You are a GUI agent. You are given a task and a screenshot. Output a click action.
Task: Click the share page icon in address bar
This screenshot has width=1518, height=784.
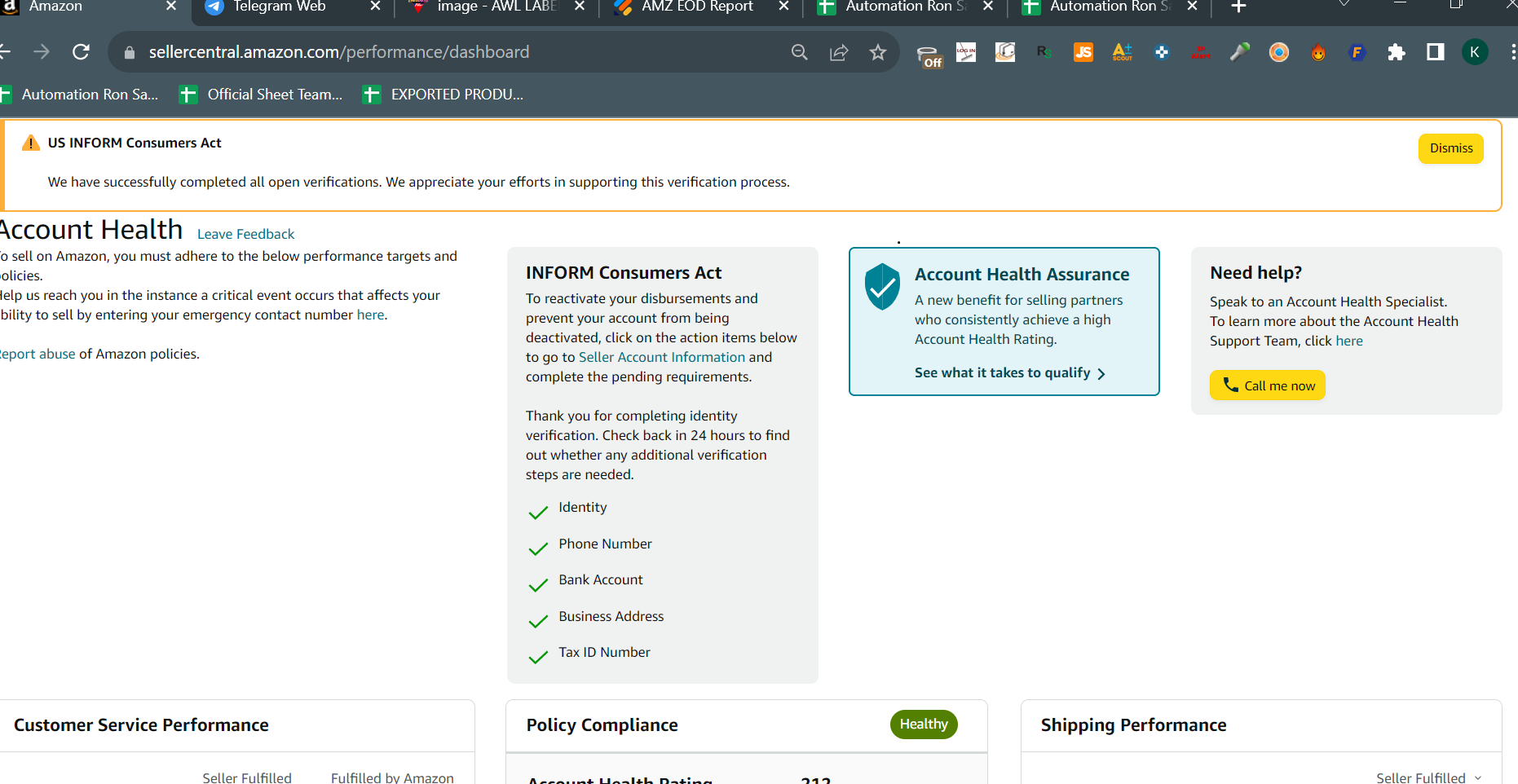839,52
